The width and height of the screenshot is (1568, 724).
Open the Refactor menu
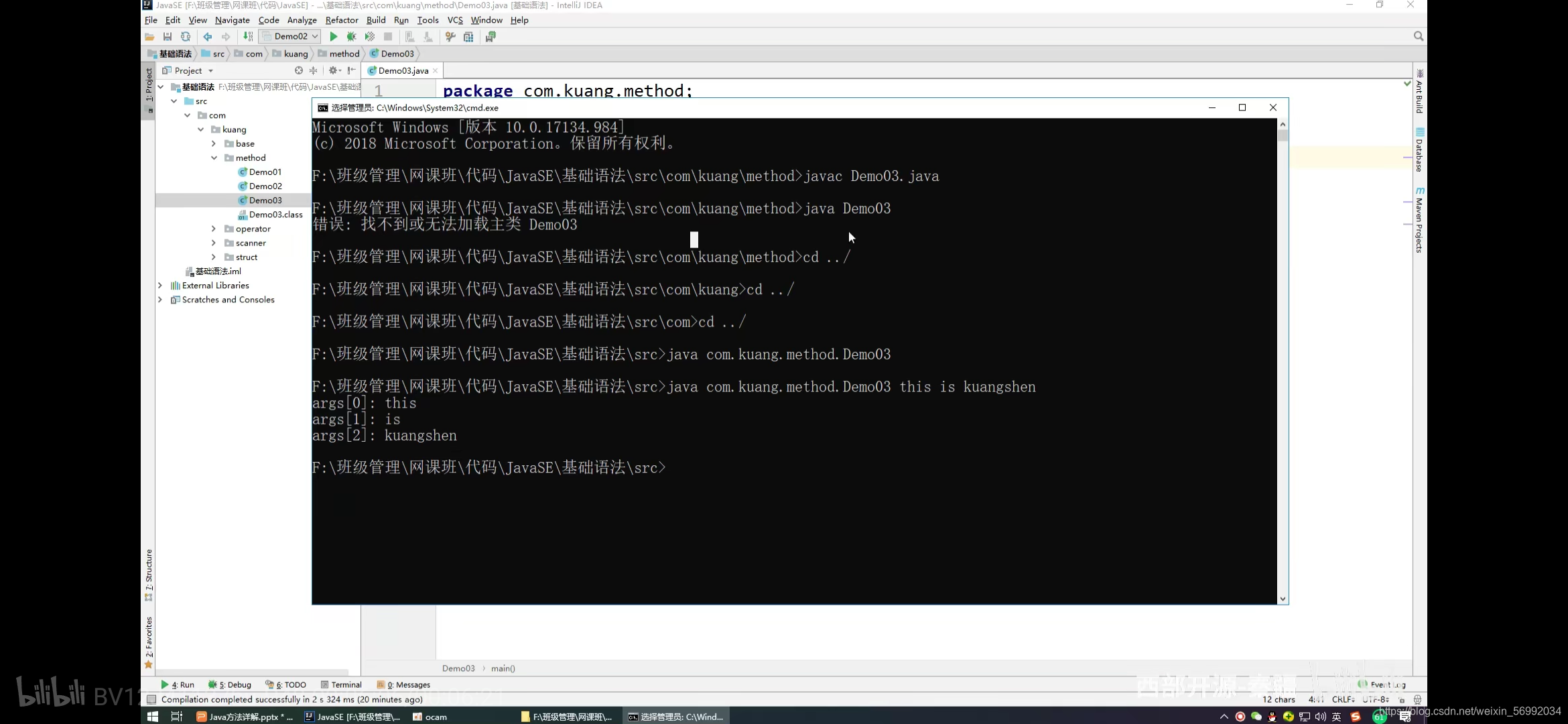342,20
